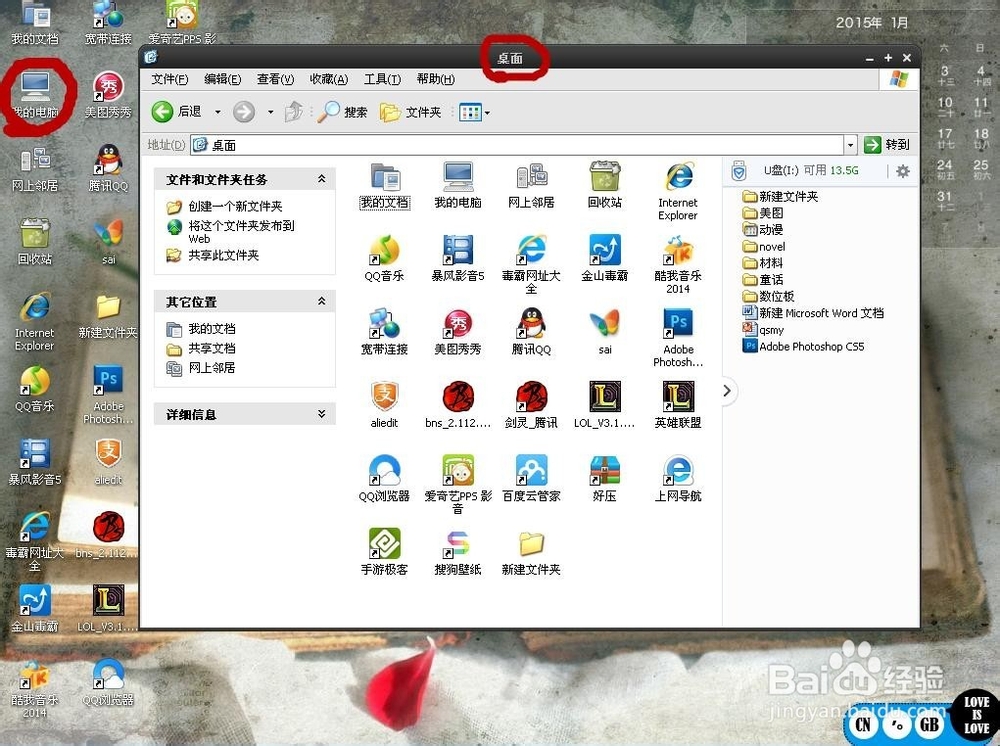
Task: Open 我的电脑 icon in the 桌面 window
Action: [x=457, y=186]
